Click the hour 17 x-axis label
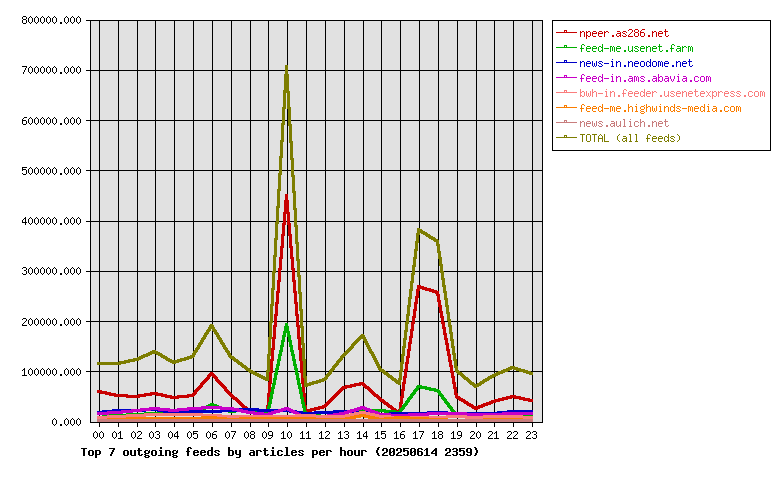 tap(418, 435)
